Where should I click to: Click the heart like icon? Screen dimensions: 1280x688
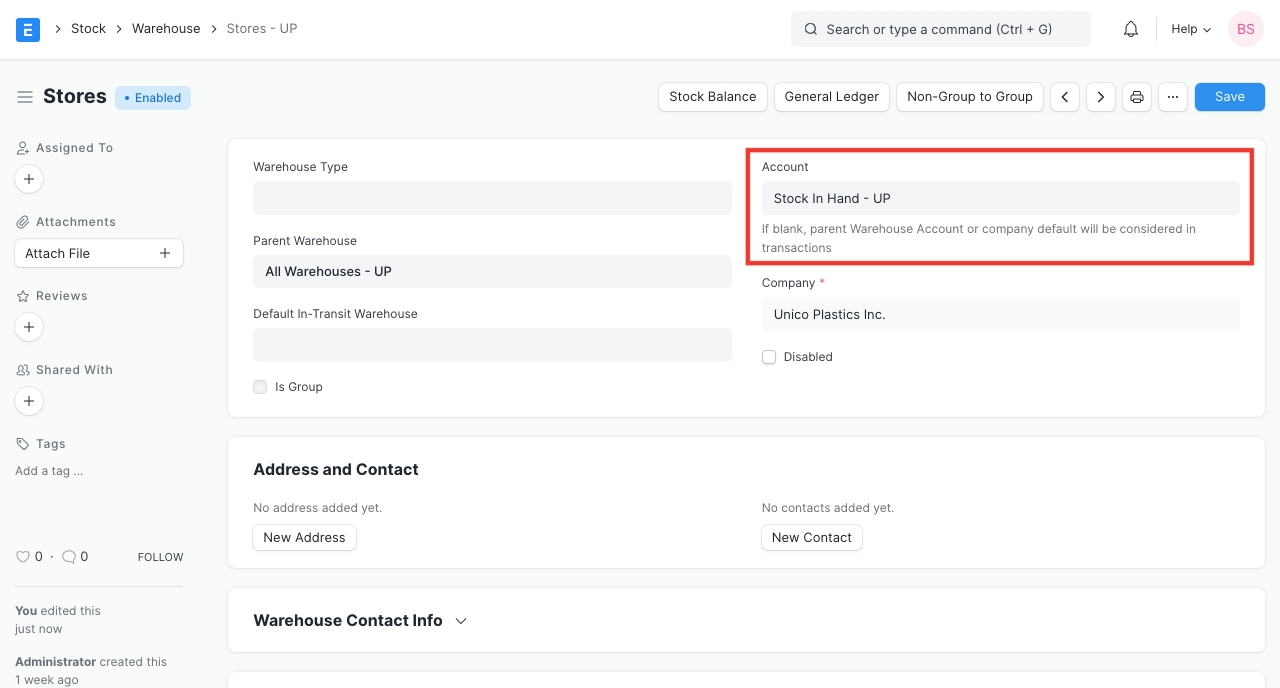(x=23, y=557)
